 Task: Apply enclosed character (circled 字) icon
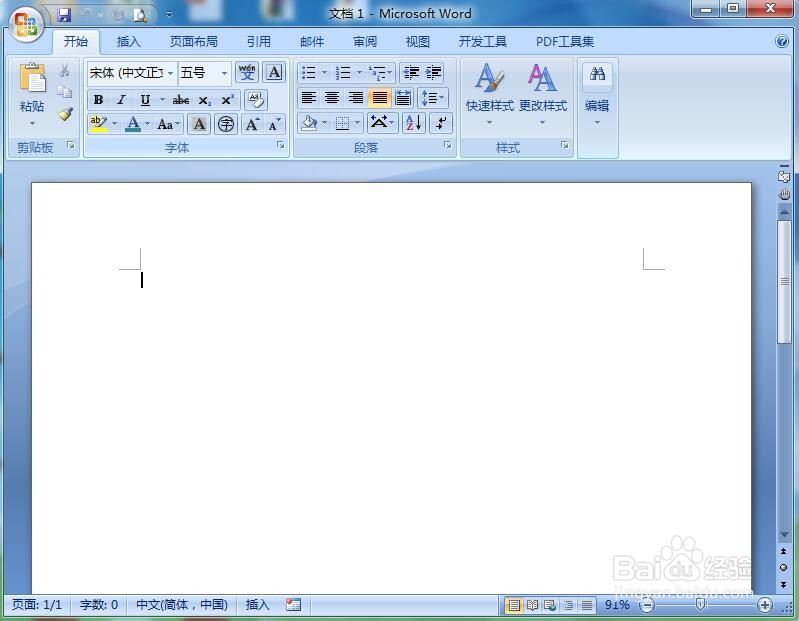click(x=226, y=124)
